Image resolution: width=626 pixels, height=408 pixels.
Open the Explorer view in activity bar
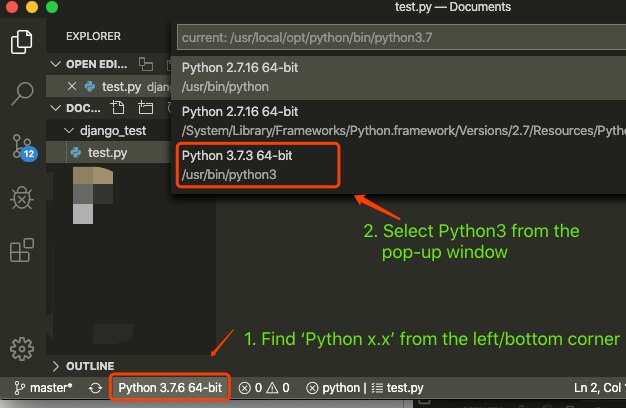[22, 42]
